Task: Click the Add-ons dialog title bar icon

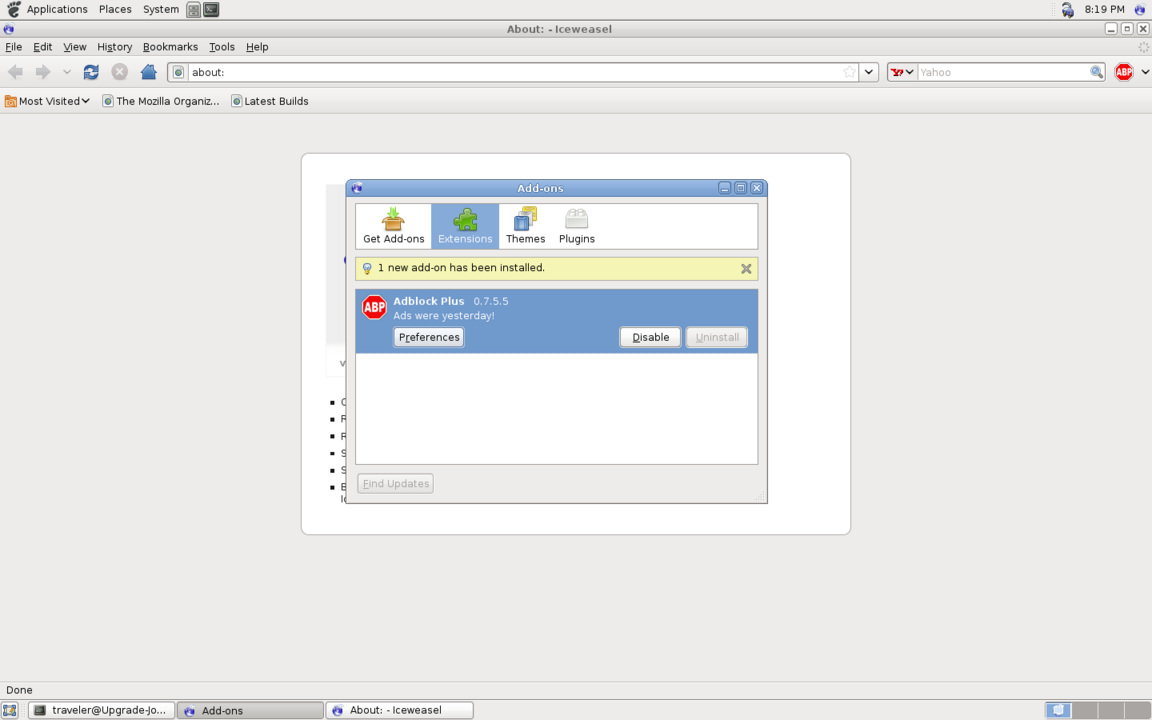Action: click(x=357, y=188)
